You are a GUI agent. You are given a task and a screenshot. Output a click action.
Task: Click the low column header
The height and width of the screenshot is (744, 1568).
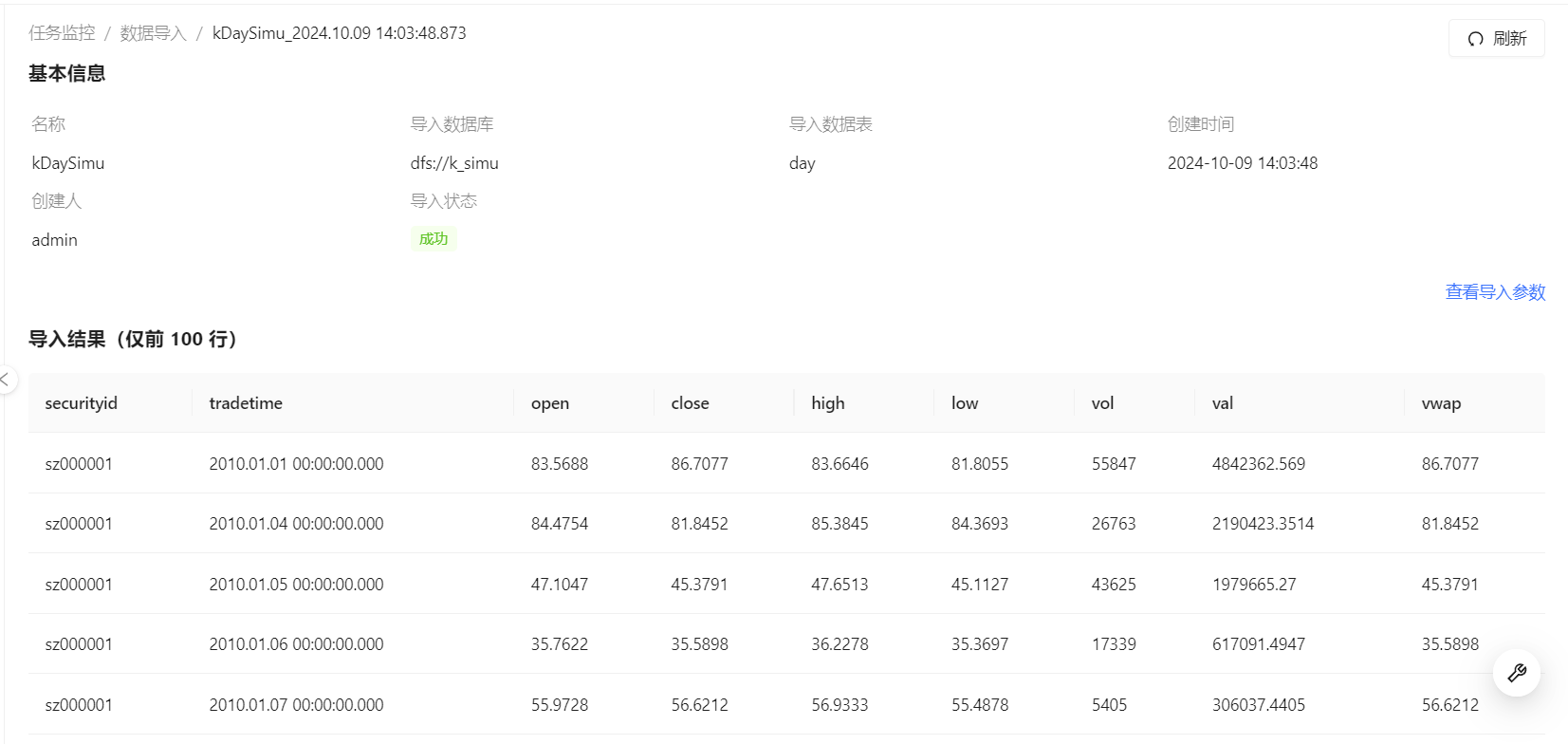(x=965, y=403)
